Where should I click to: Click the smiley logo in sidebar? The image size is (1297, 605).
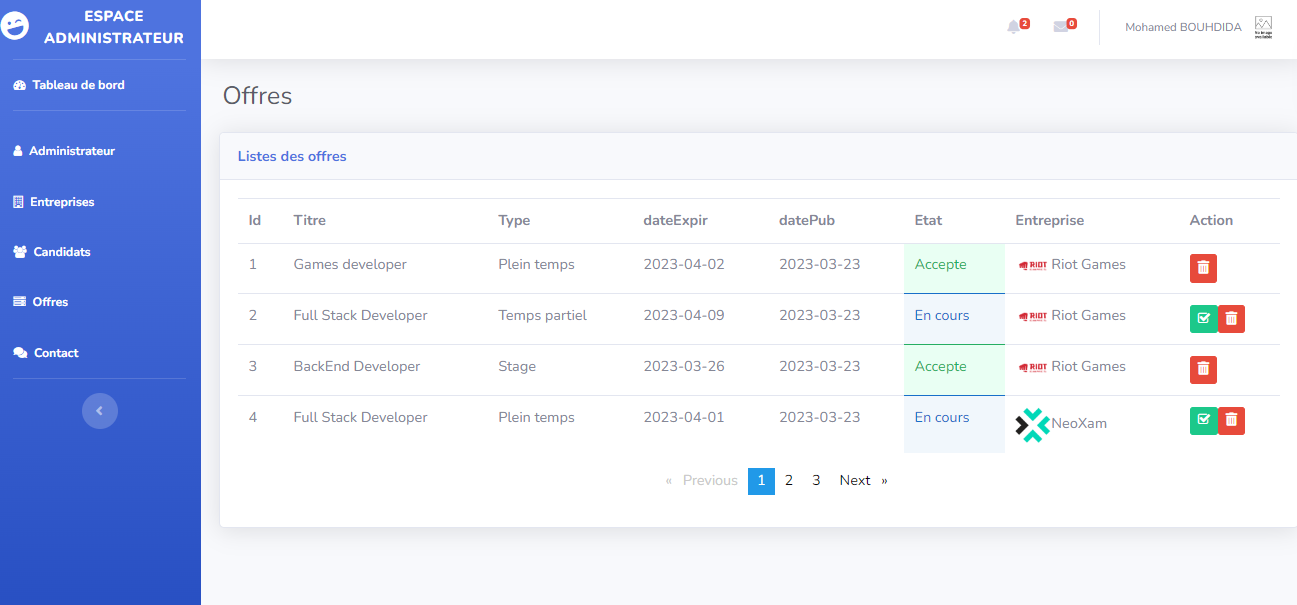point(16,27)
